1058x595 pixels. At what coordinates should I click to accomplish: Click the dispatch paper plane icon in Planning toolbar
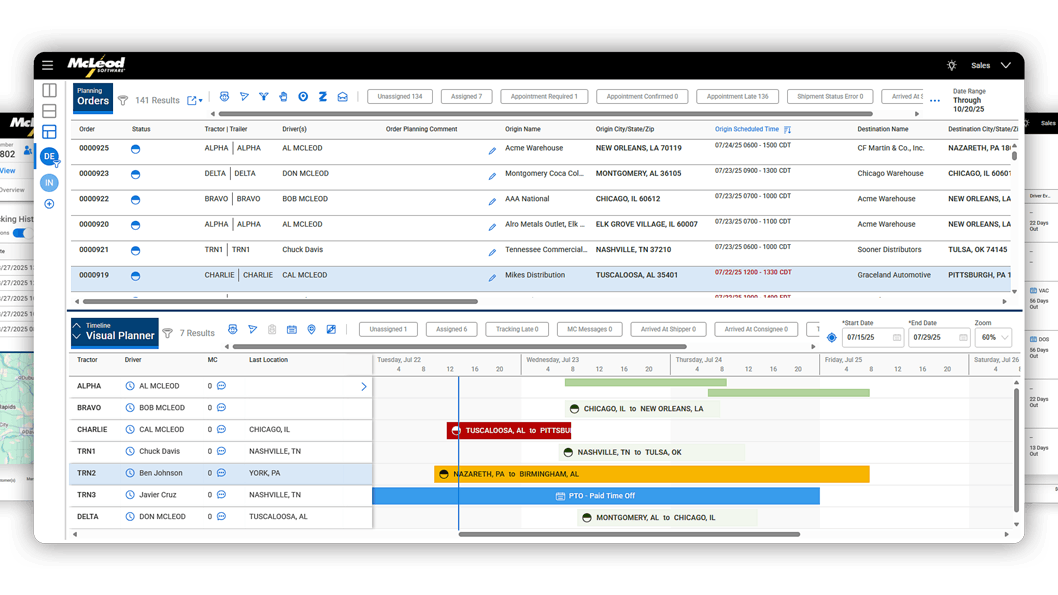click(244, 97)
